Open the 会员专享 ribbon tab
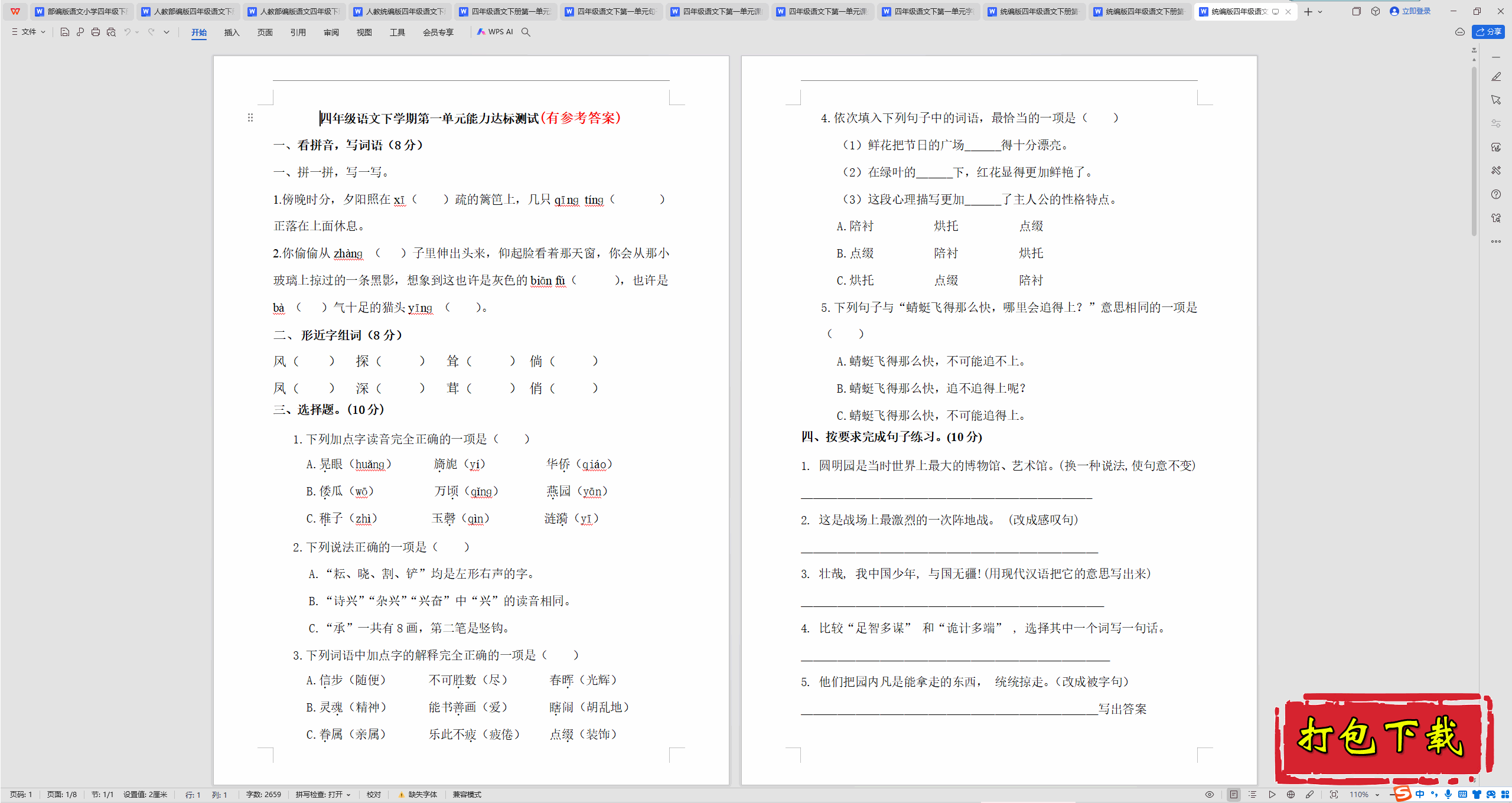1512x803 pixels. click(x=438, y=32)
